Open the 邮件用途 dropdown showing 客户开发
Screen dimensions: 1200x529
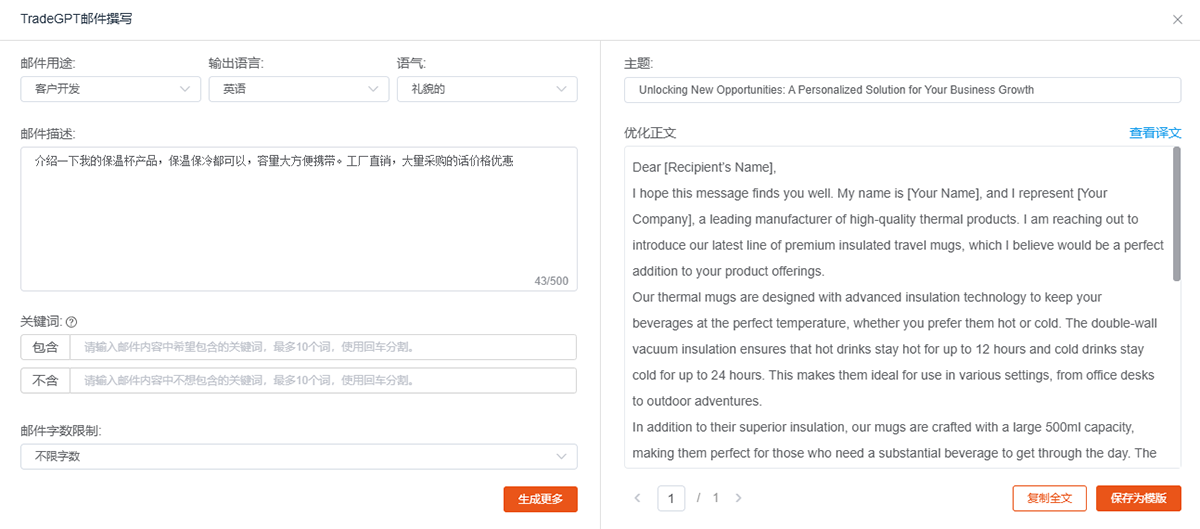(110, 89)
